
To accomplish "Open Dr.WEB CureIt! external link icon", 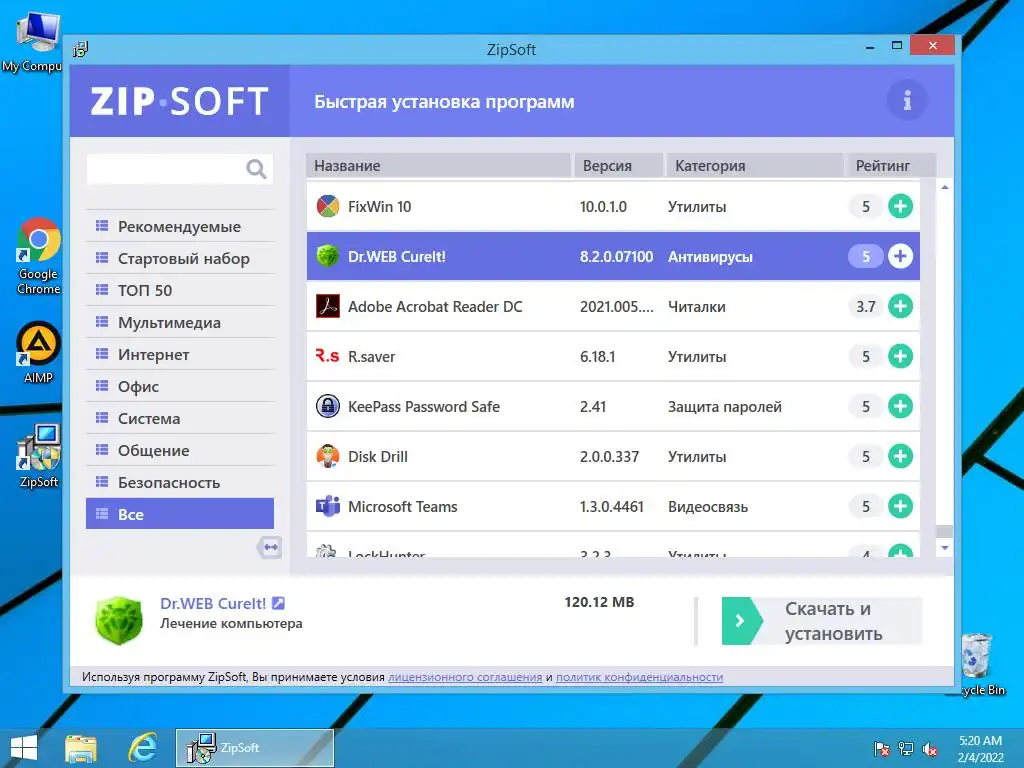I will pos(278,603).
